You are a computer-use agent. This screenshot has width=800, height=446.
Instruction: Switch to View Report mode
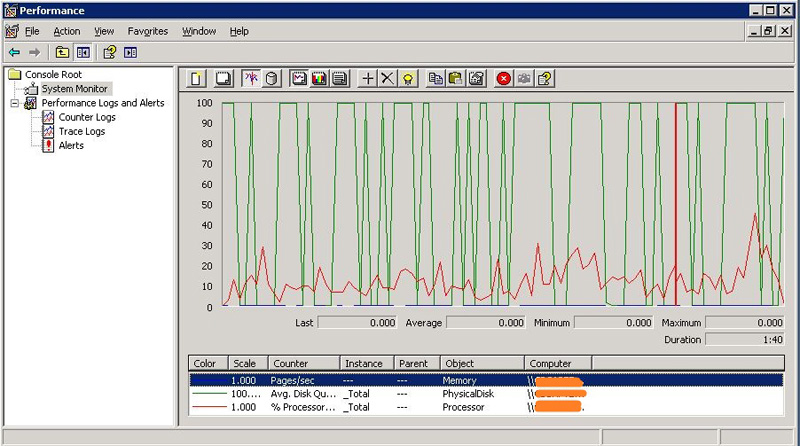click(x=340, y=79)
